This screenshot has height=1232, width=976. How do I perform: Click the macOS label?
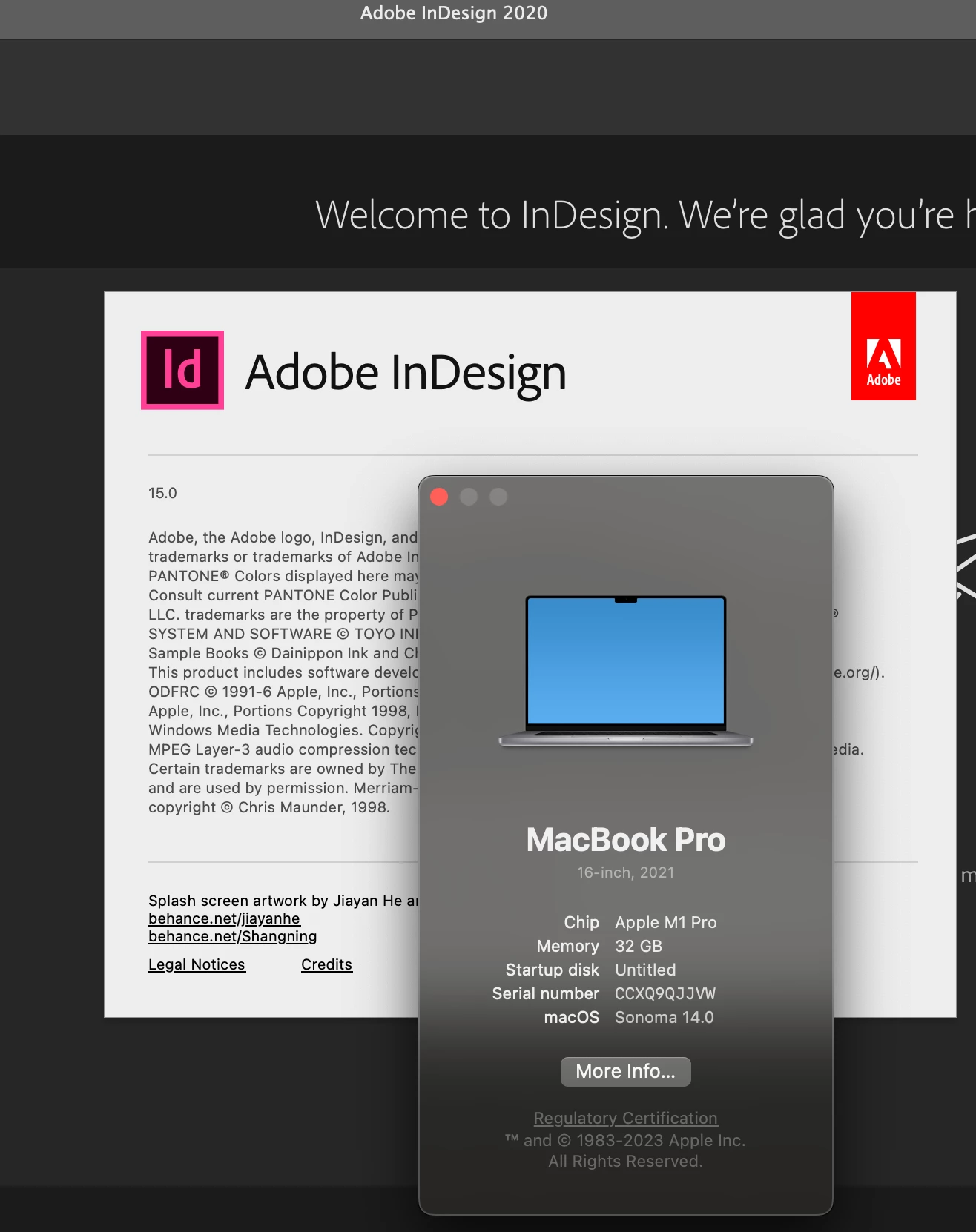pyautogui.click(x=572, y=1017)
